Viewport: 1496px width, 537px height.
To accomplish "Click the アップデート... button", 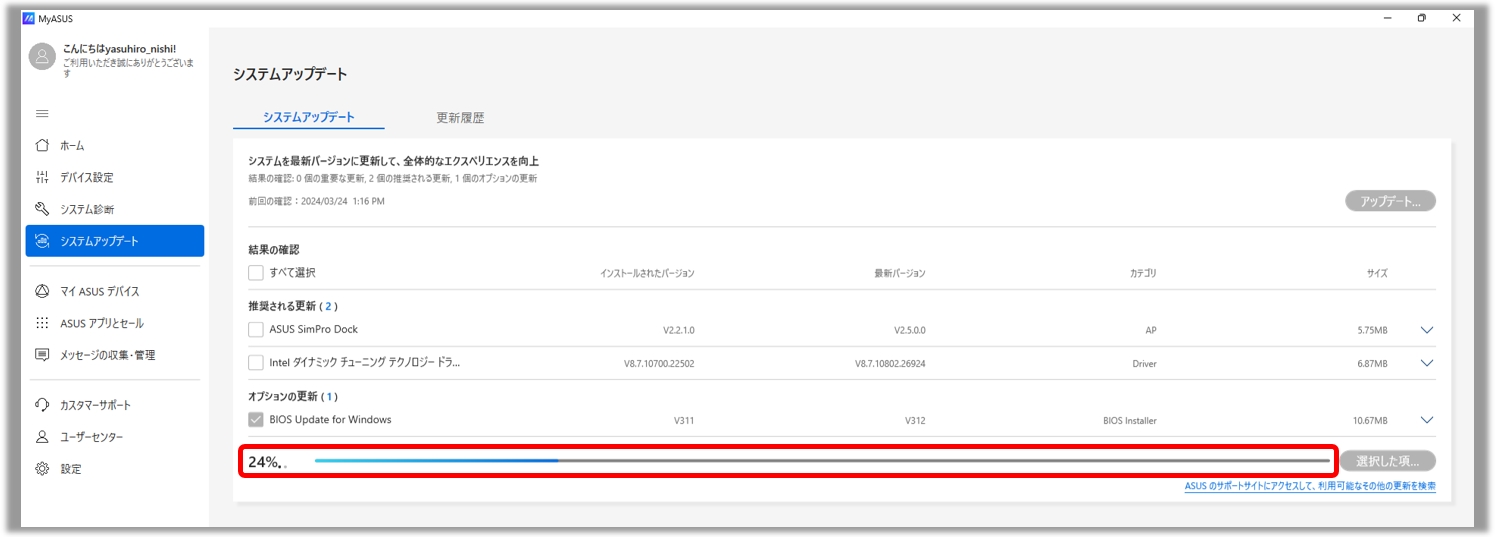I will tap(1390, 201).
